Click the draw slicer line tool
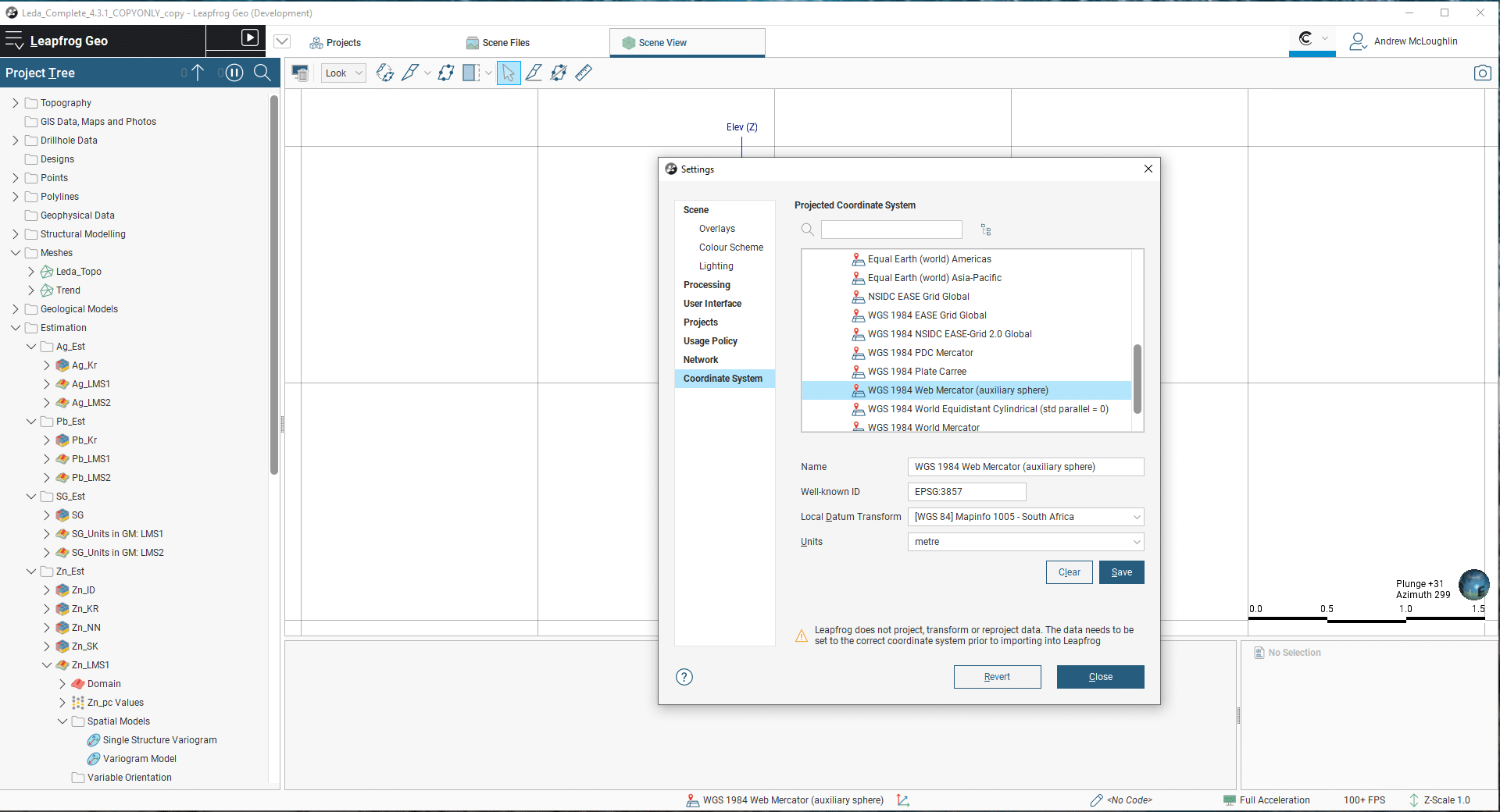1500x812 pixels. click(534, 73)
